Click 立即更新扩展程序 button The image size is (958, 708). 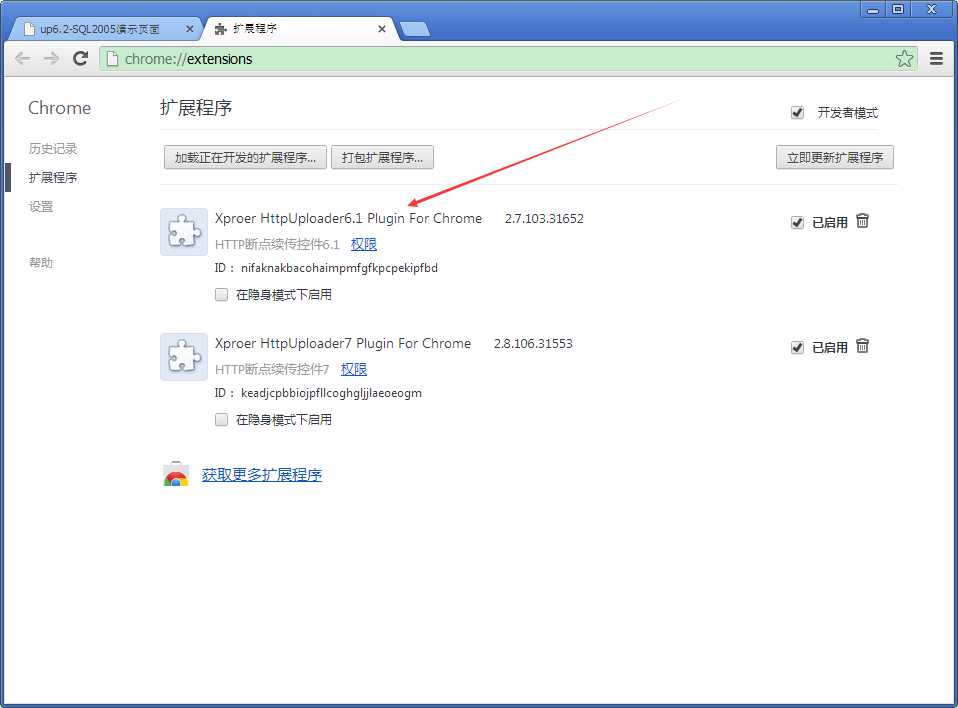pos(835,158)
